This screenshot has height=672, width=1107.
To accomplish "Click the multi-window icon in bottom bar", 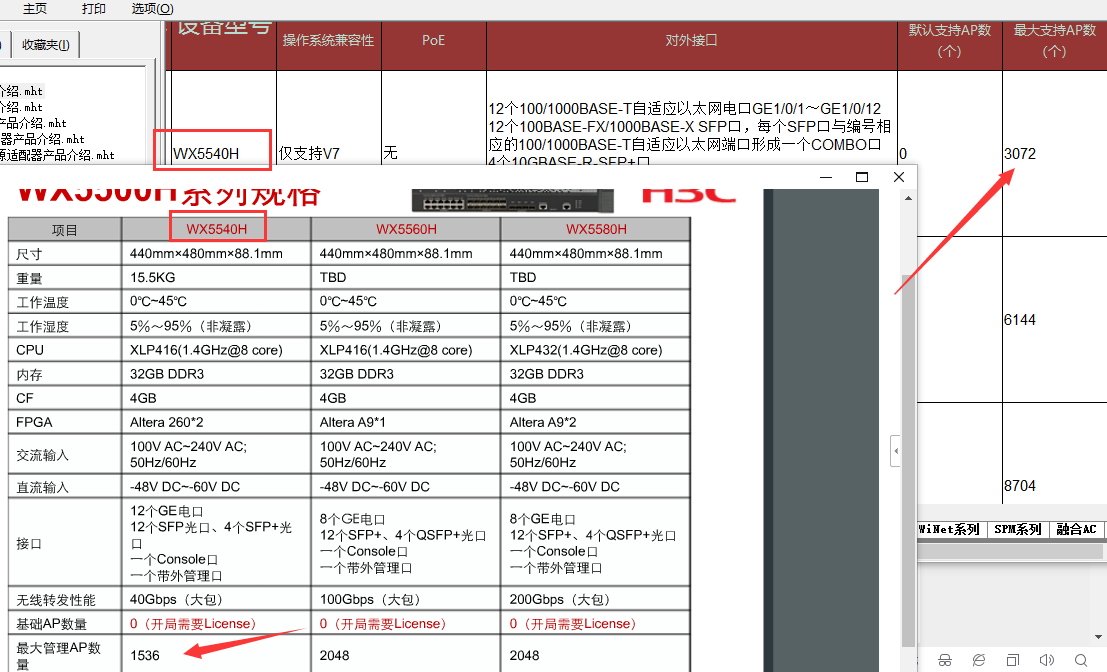I will pos(1012,660).
